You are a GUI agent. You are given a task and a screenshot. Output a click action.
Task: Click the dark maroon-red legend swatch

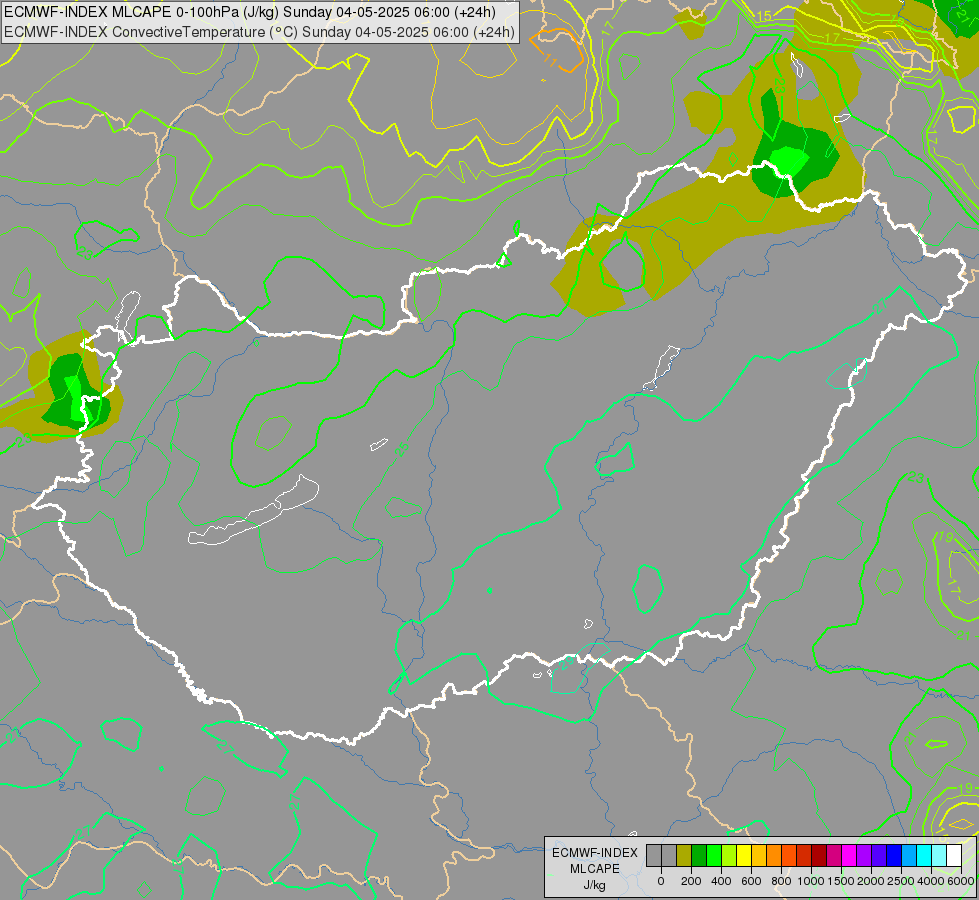[x=819, y=855]
